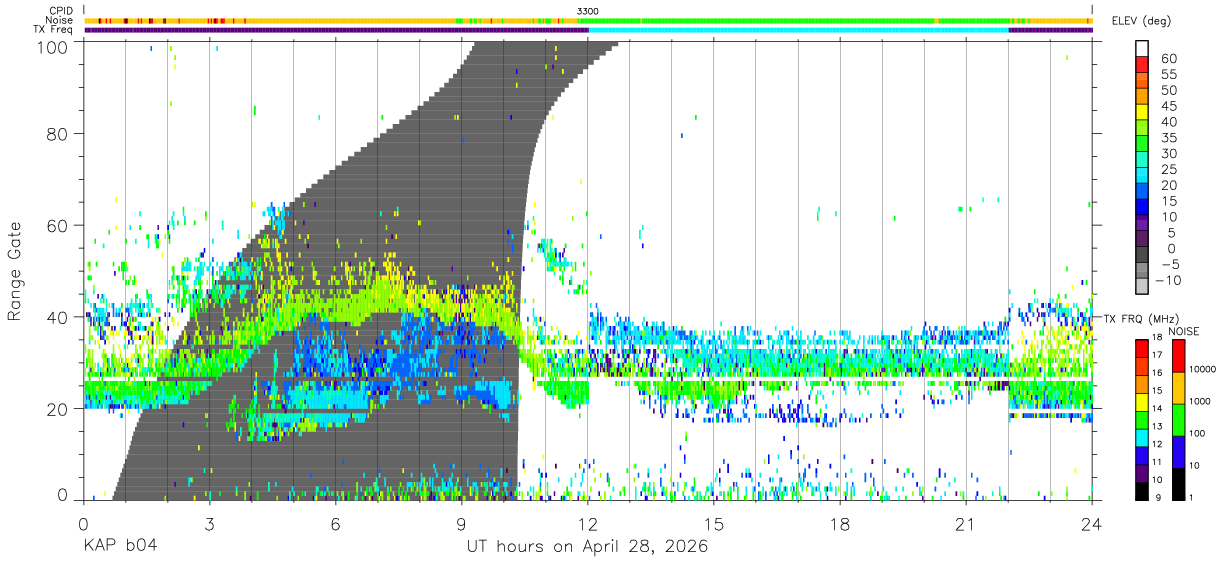Click the 9 tick on UT hours axis
This screenshot has height=567, width=1228.
461,525
